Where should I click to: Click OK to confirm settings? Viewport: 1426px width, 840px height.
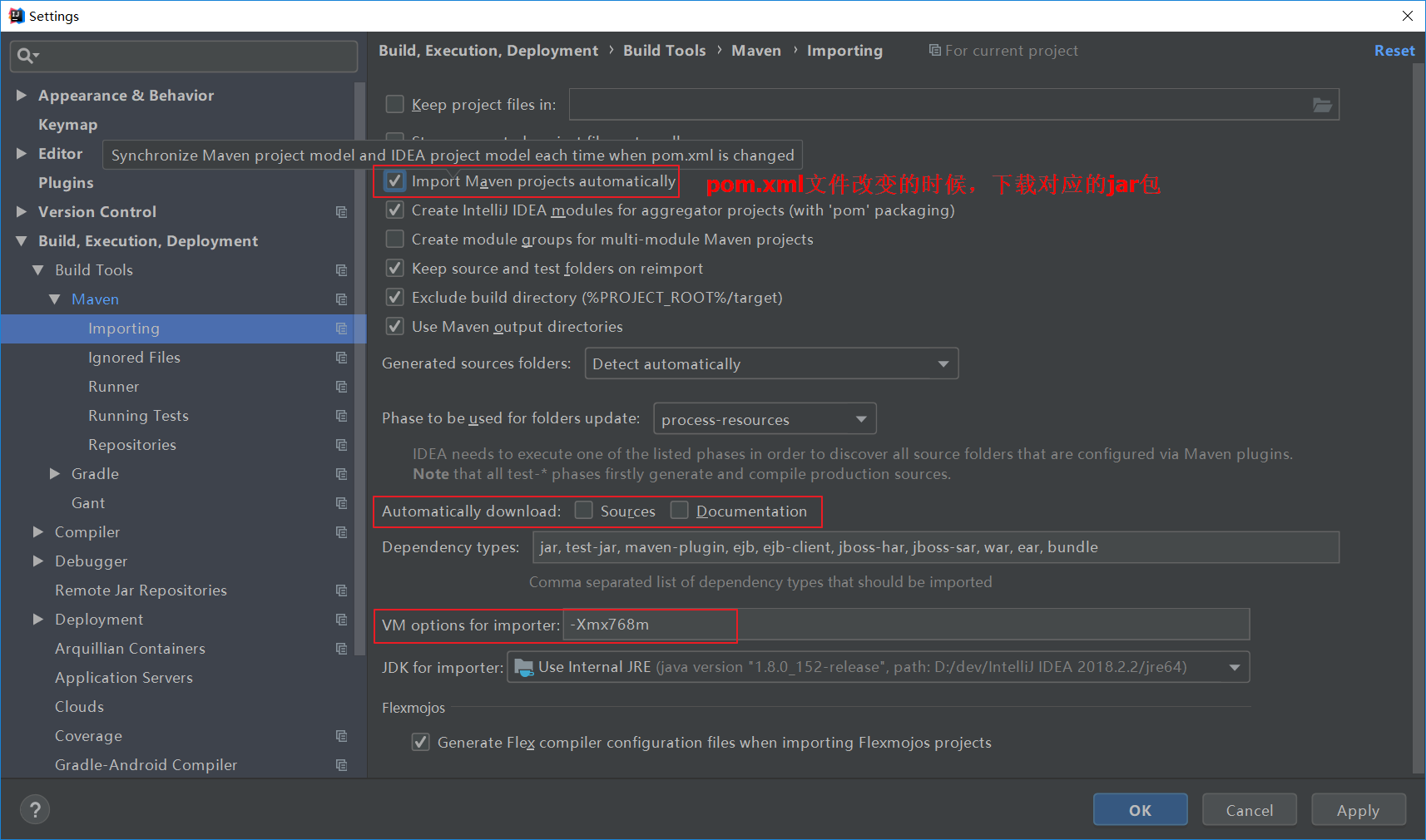[1140, 809]
